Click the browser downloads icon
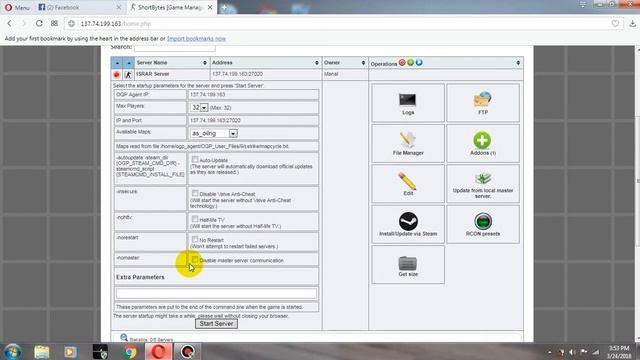The width and height of the screenshot is (640, 360). click(x=632, y=24)
